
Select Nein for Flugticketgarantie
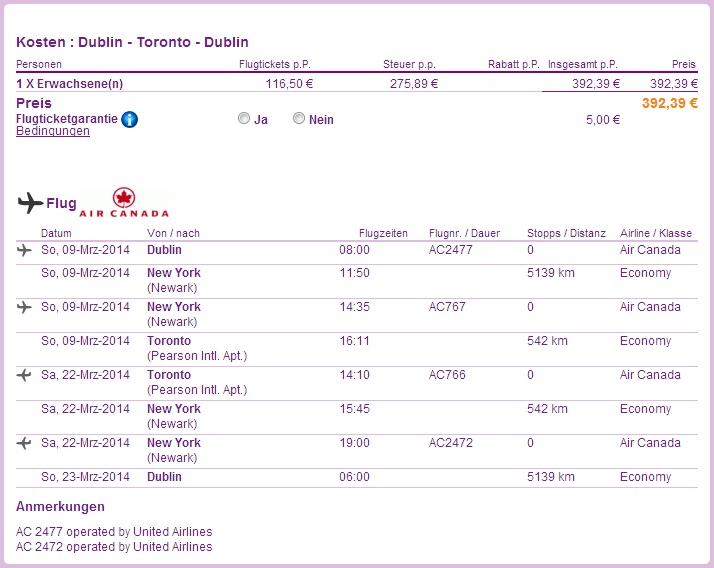pyautogui.click(x=299, y=118)
